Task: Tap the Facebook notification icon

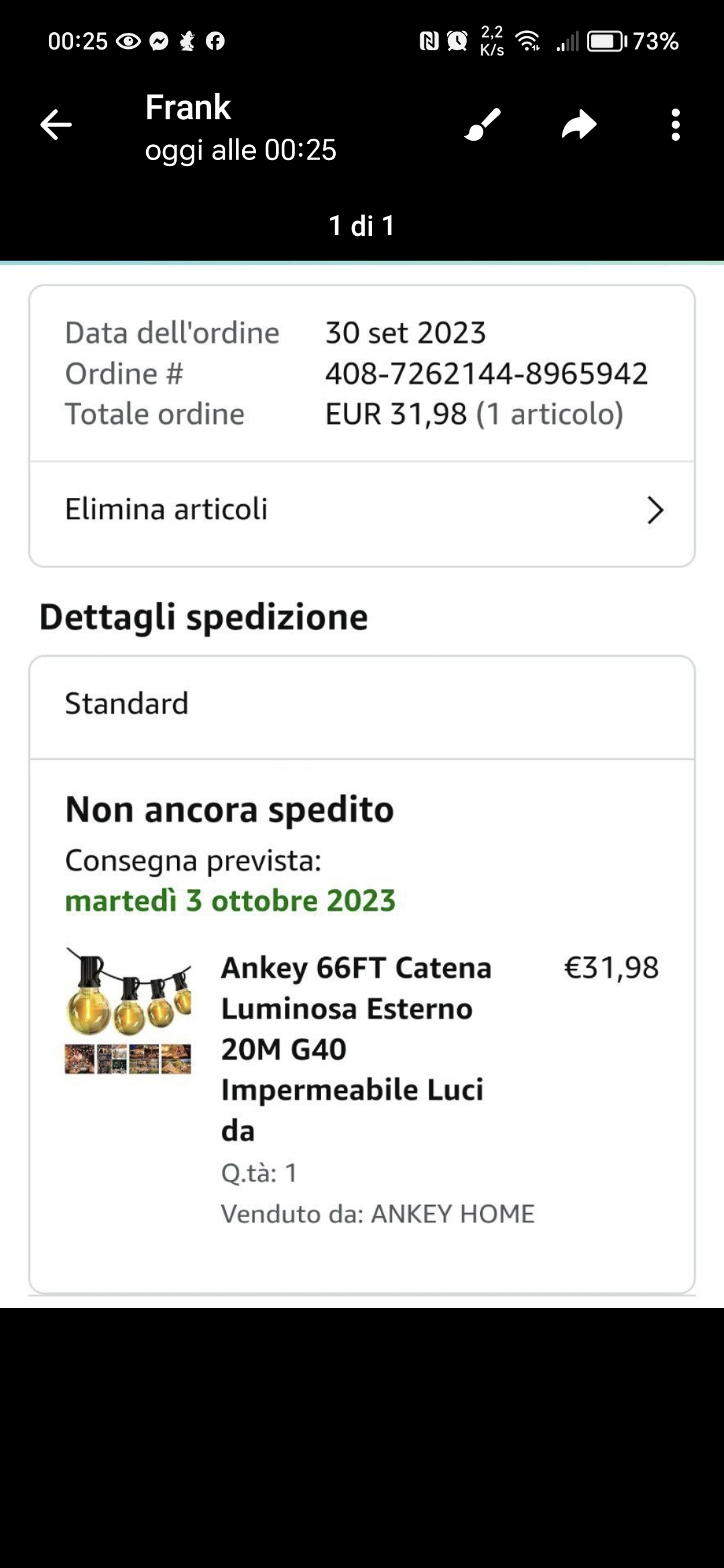Action: (x=215, y=42)
